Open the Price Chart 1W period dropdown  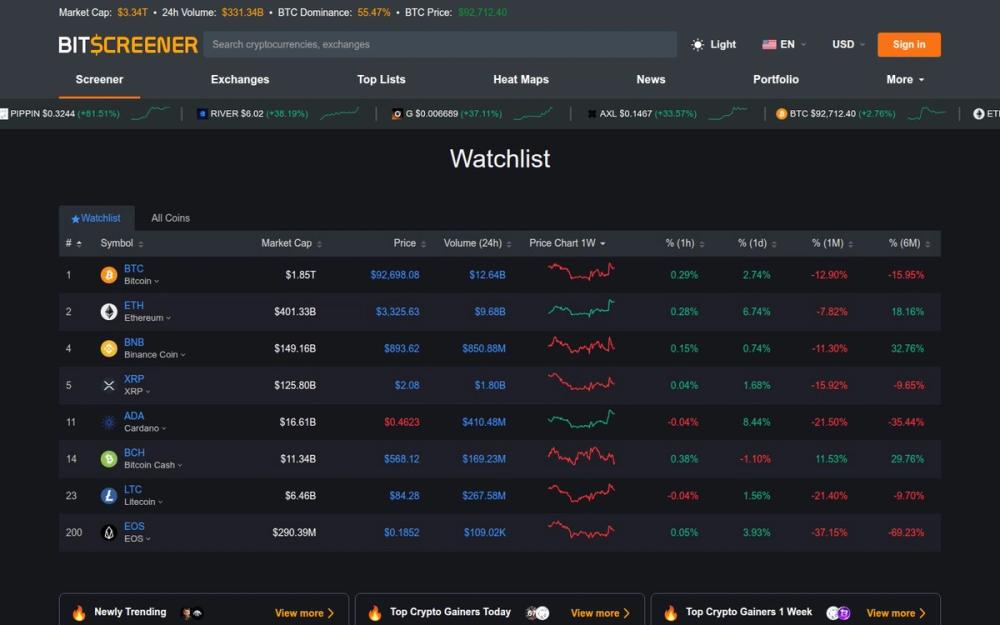[567, 244]
